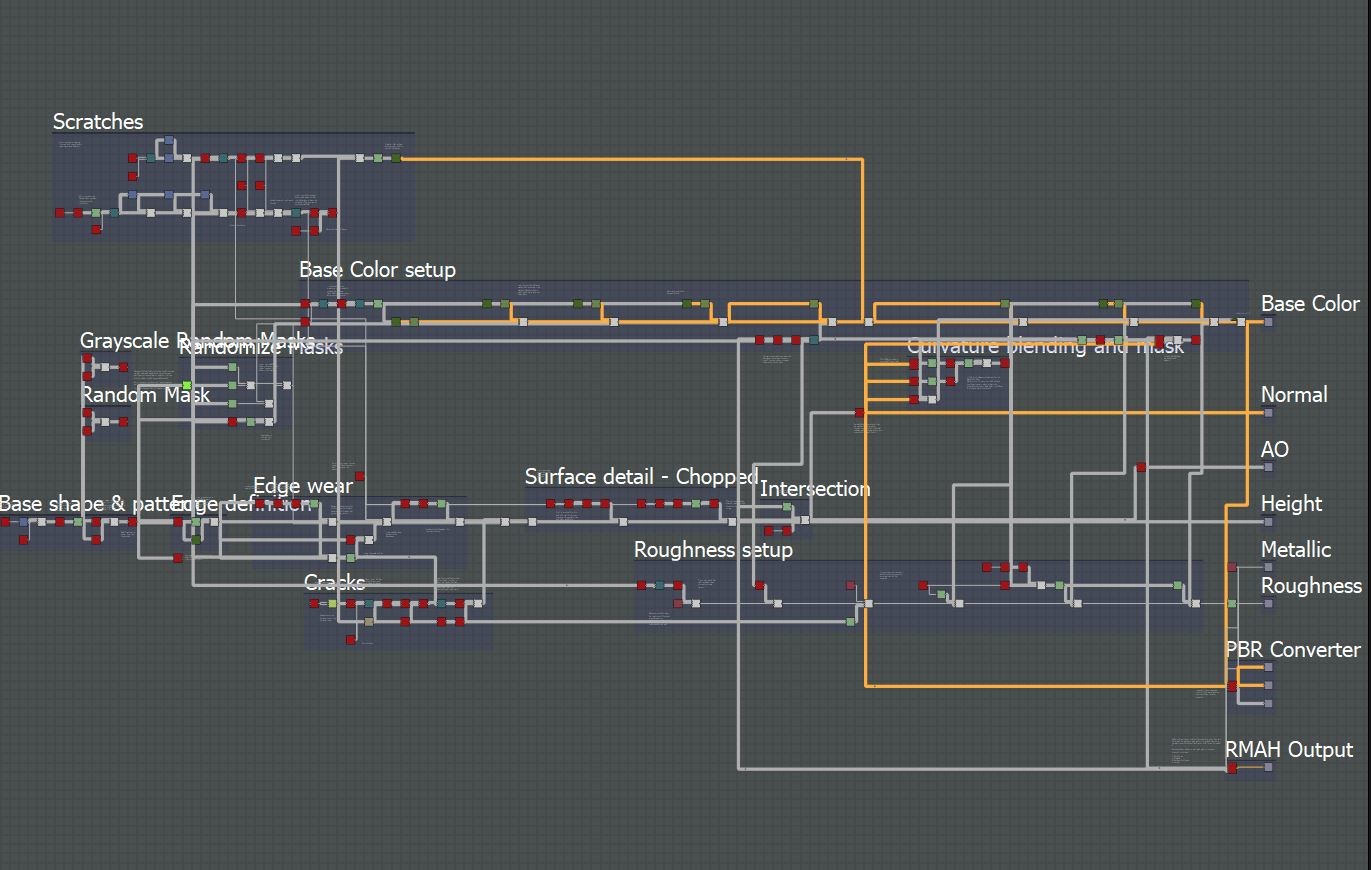Select the red PBR Converter node
This screenshot has width=1371, height=870.
tap(1232, 686)
